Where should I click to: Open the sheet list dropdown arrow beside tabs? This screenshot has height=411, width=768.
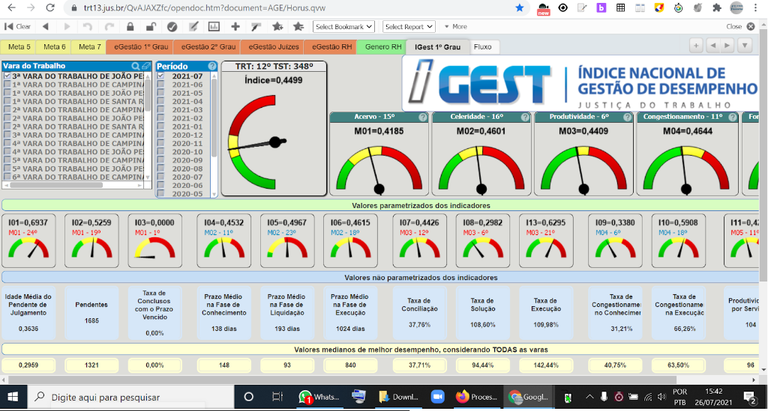coord(744,46)
